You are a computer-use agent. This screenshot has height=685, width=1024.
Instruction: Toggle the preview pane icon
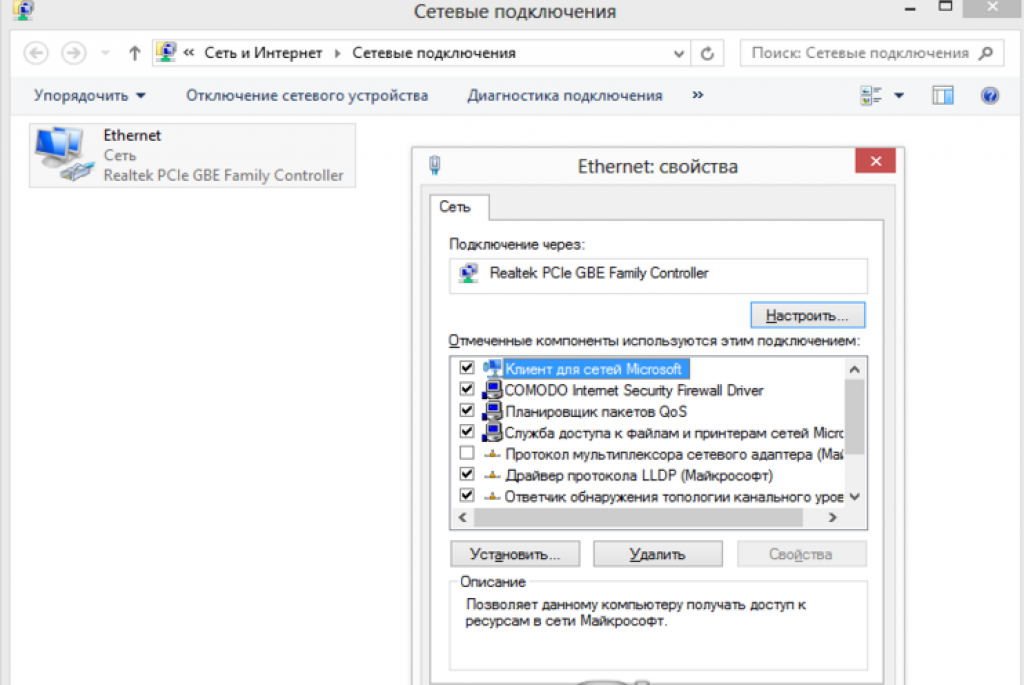(943, 96)
